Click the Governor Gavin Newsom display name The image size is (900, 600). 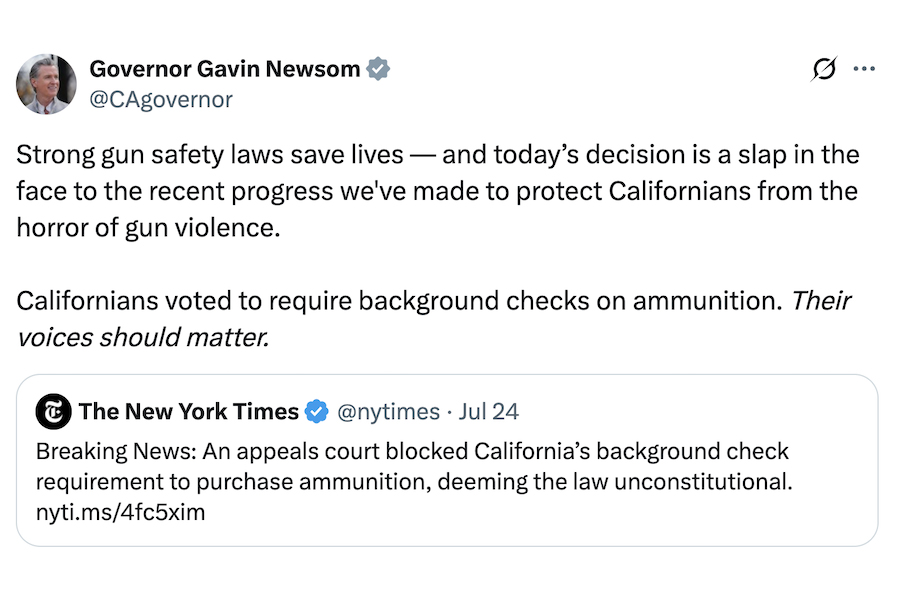point(226,68)
